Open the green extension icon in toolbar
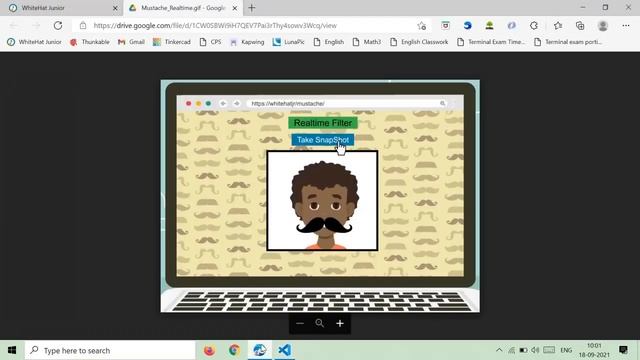640x360 pixels. 489,25
